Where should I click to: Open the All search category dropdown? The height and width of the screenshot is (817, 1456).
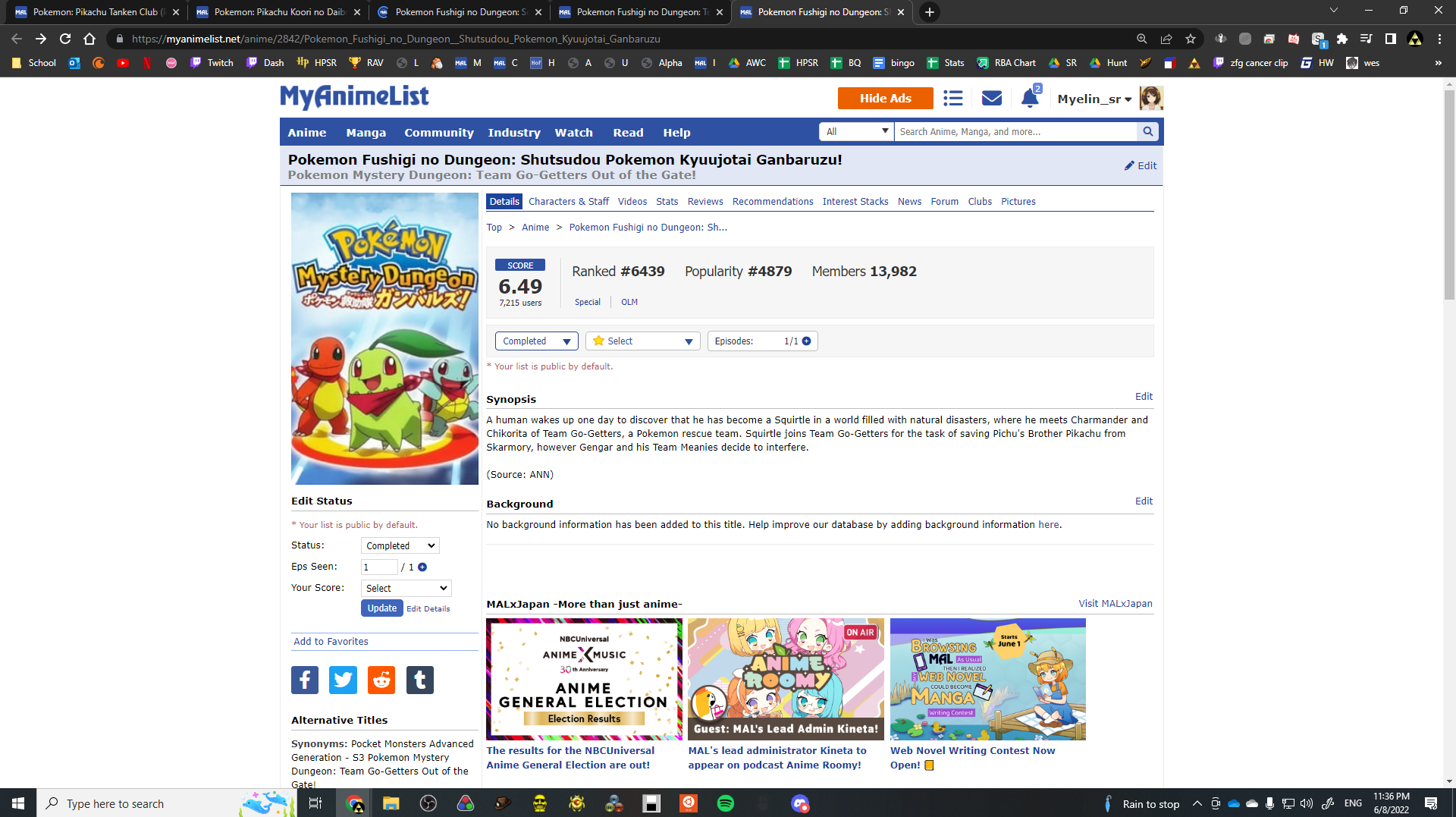pos(856,131)
